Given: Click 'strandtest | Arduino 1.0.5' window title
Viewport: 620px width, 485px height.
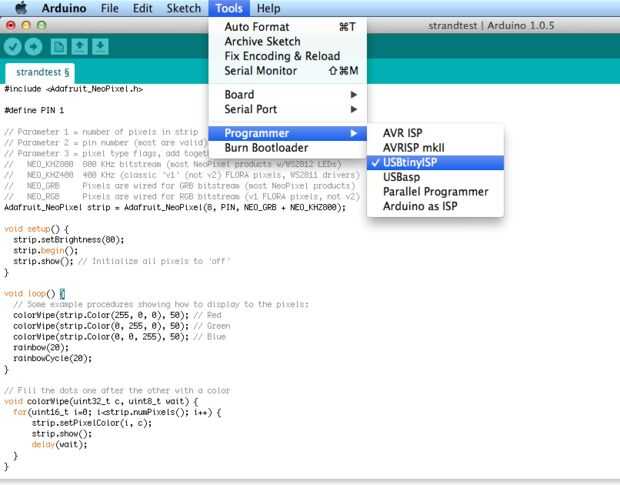Looking at the screenshot, I should coord(491,26).
